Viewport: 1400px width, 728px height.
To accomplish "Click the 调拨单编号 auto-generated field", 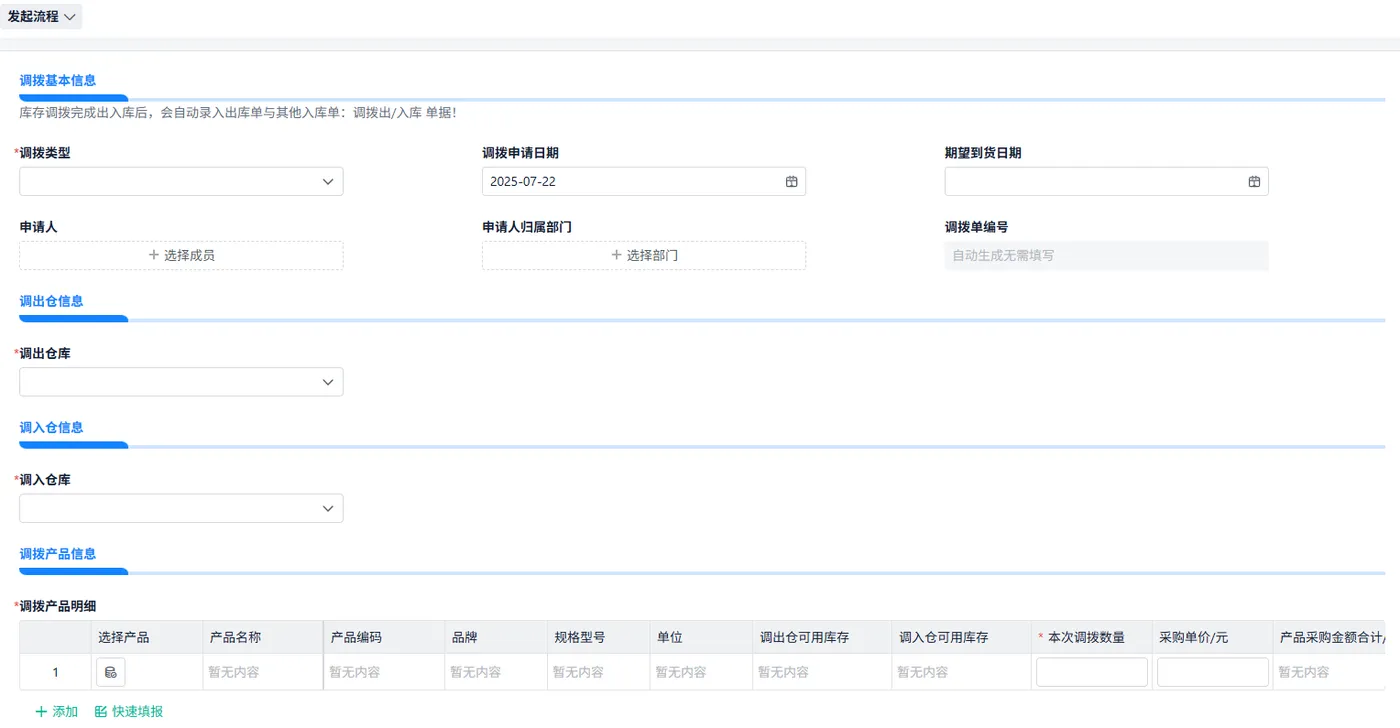I will coord(1106,255).
